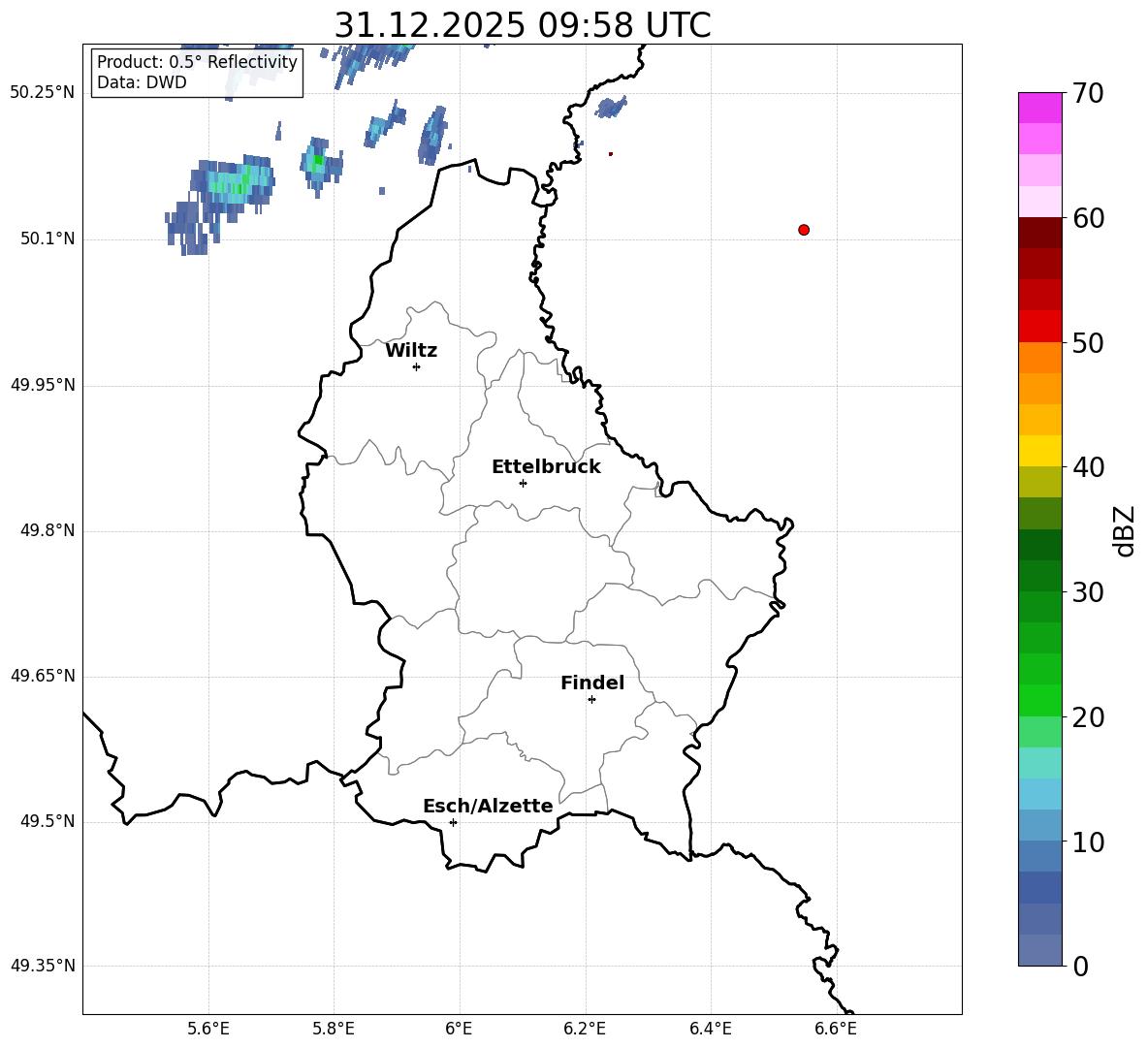Click the 5.6°E longitude label
1148x1048 pixels.
click(208, 1029)
